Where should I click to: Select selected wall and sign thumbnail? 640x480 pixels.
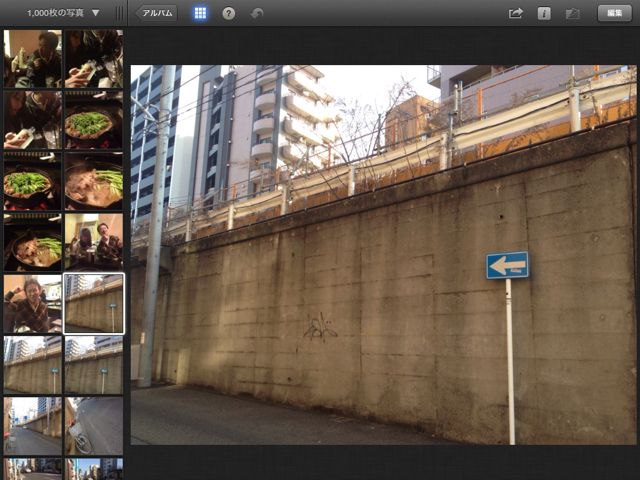click(x=94, y=304)
